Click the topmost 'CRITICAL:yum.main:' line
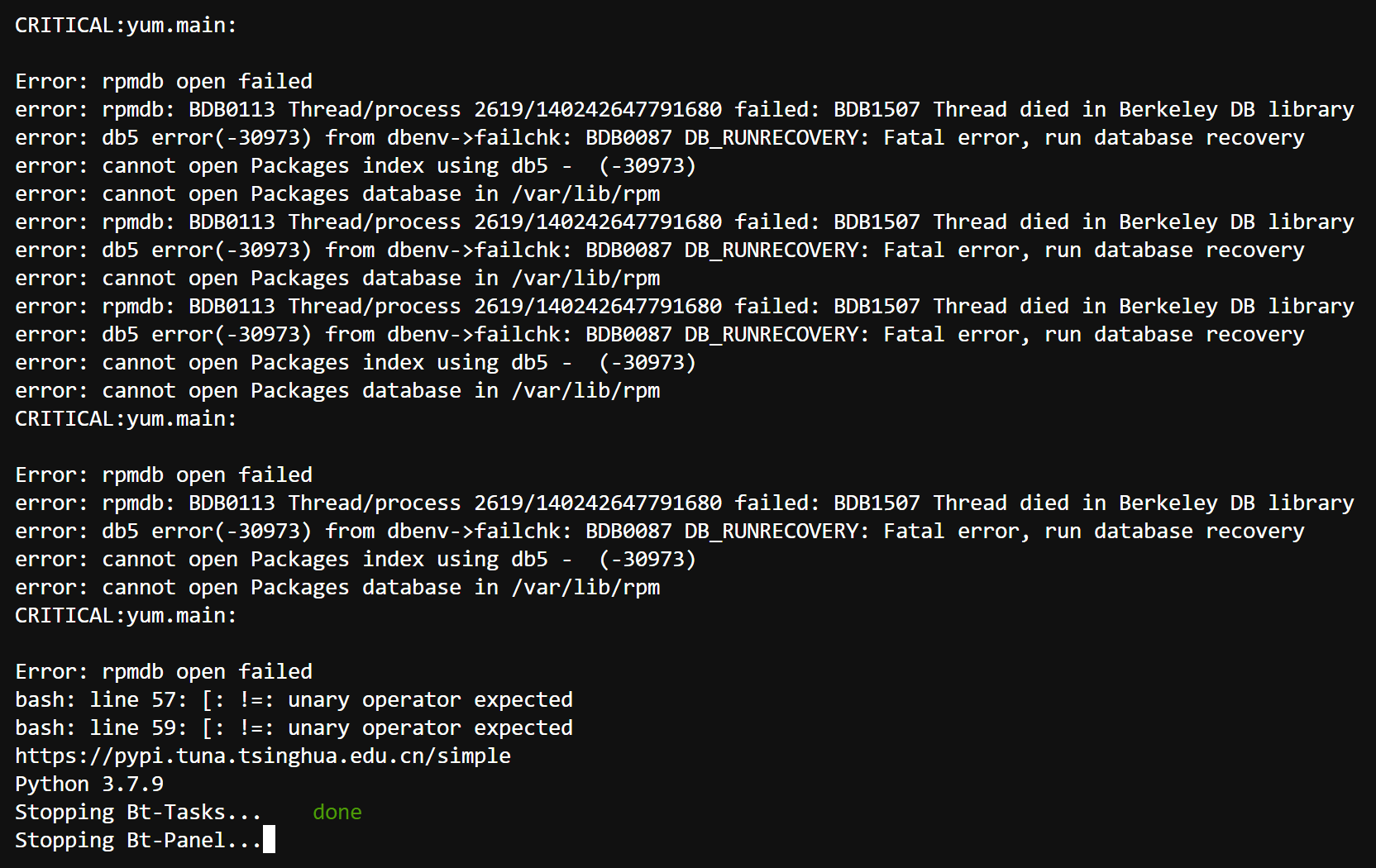This screenshot has height=868, width=1376. (126, 26)
